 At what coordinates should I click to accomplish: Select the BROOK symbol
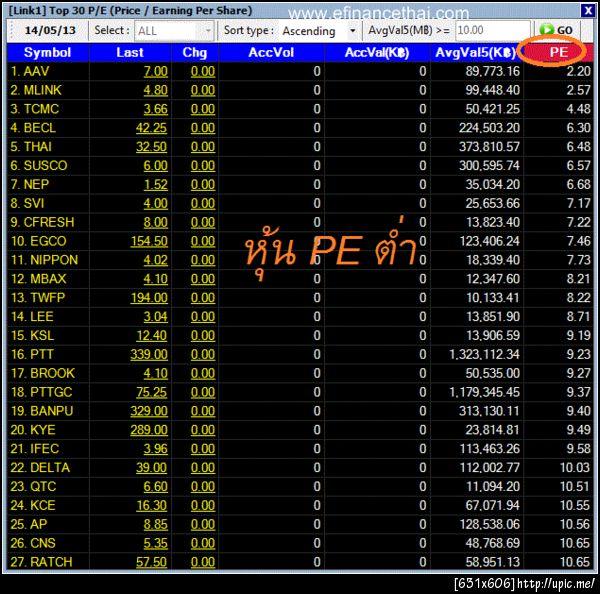52,373
